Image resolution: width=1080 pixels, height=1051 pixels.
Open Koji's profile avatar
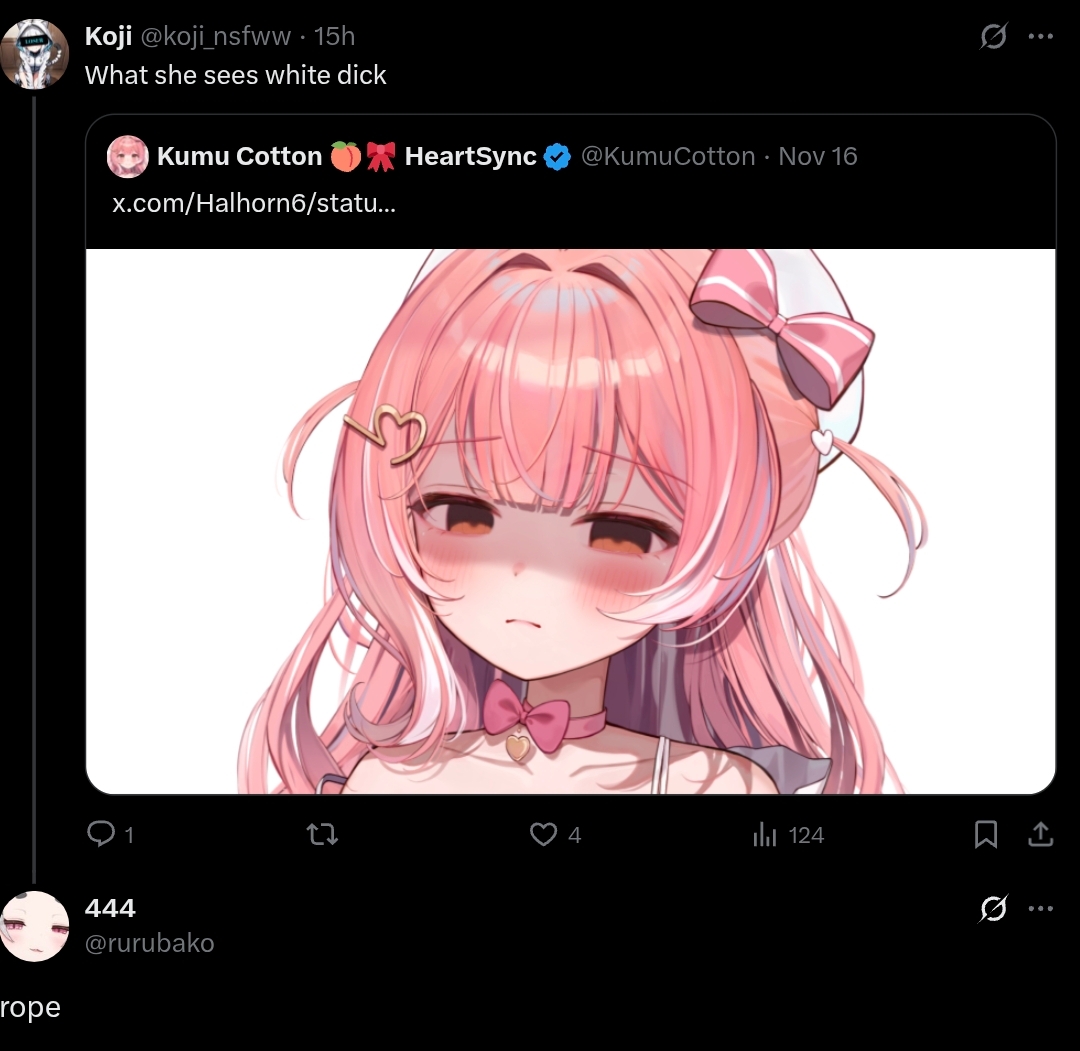[x=34, y=54]
